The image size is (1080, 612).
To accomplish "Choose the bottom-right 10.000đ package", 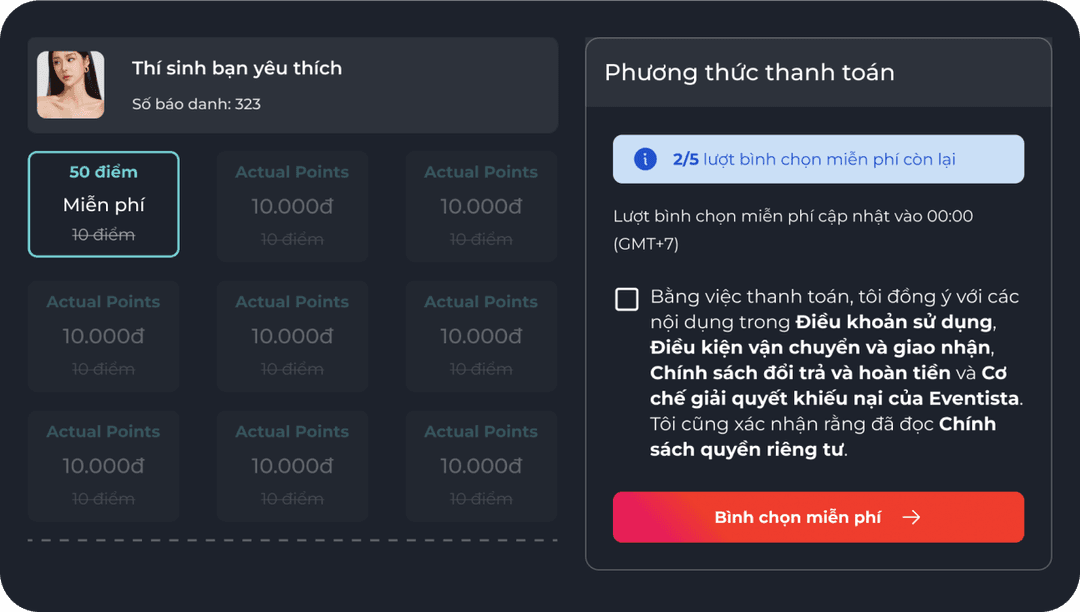I will pyautogui.click(x=481, y=466).
